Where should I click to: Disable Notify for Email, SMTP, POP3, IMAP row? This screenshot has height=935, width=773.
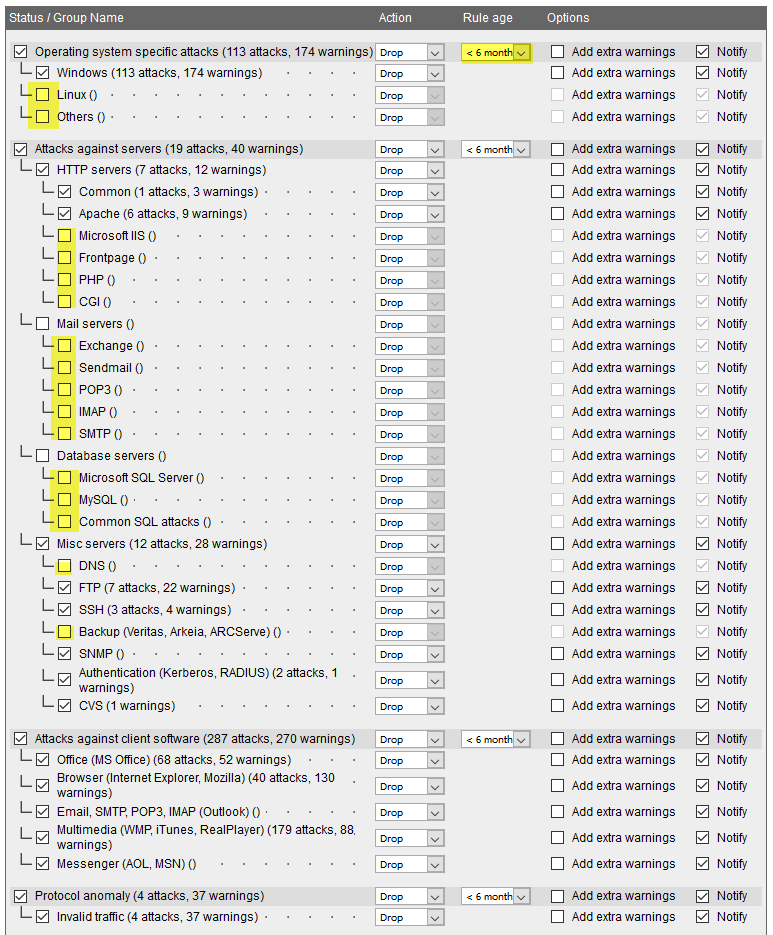(x=703, y=812)
